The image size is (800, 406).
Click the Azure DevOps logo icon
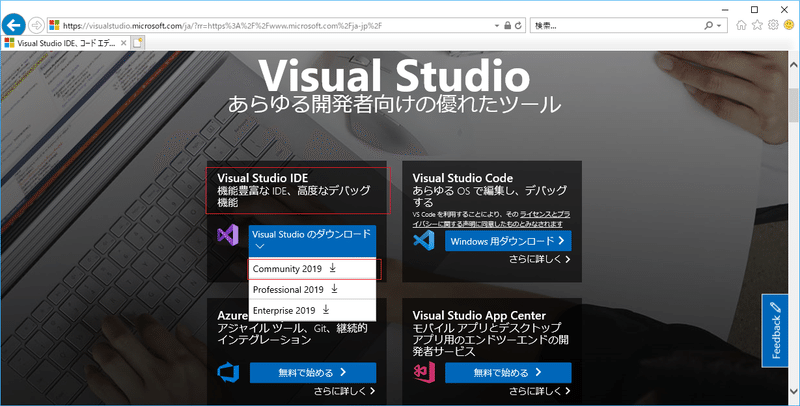[228, 372]
